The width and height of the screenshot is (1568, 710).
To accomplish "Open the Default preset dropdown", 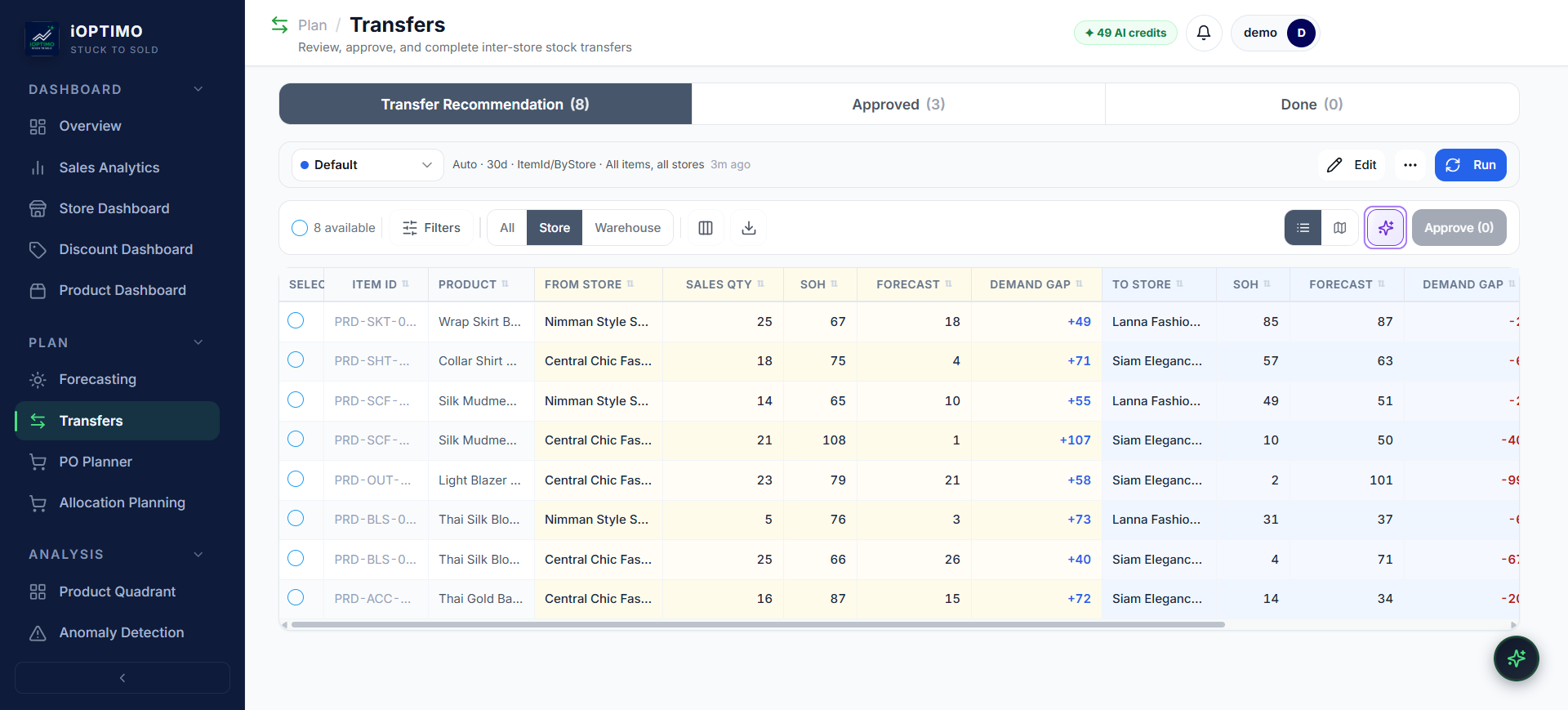I will (x=367, y=165).
